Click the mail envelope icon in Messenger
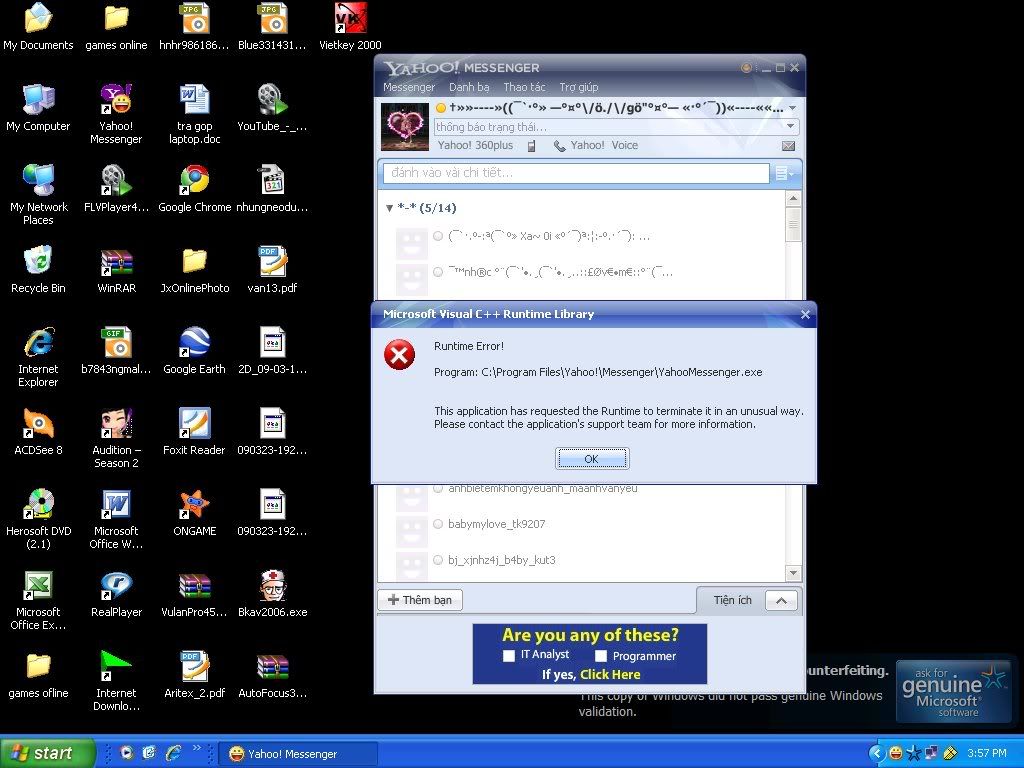 [788, 146]
